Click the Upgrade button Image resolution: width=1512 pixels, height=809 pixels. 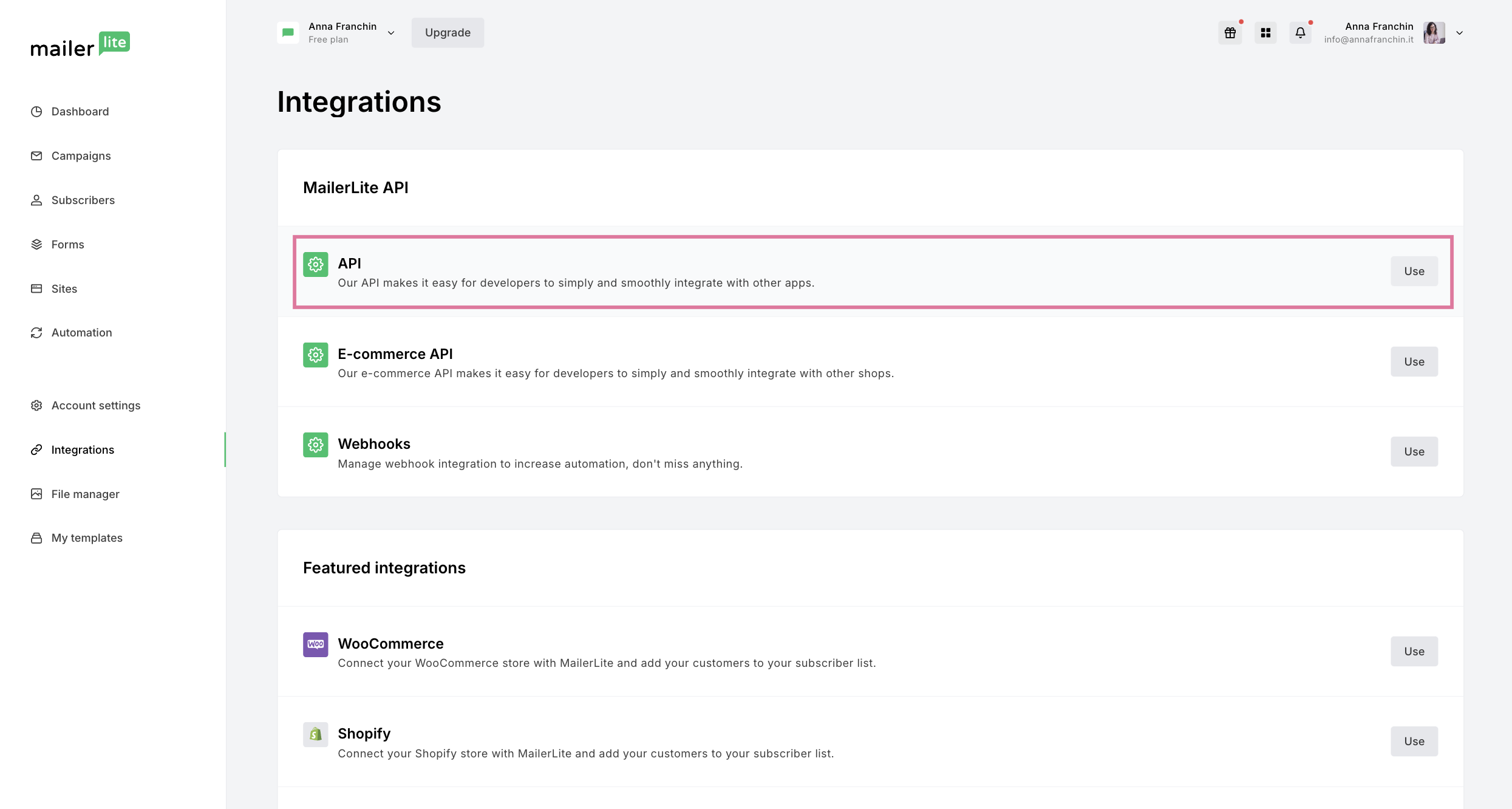tap(448, 33)
